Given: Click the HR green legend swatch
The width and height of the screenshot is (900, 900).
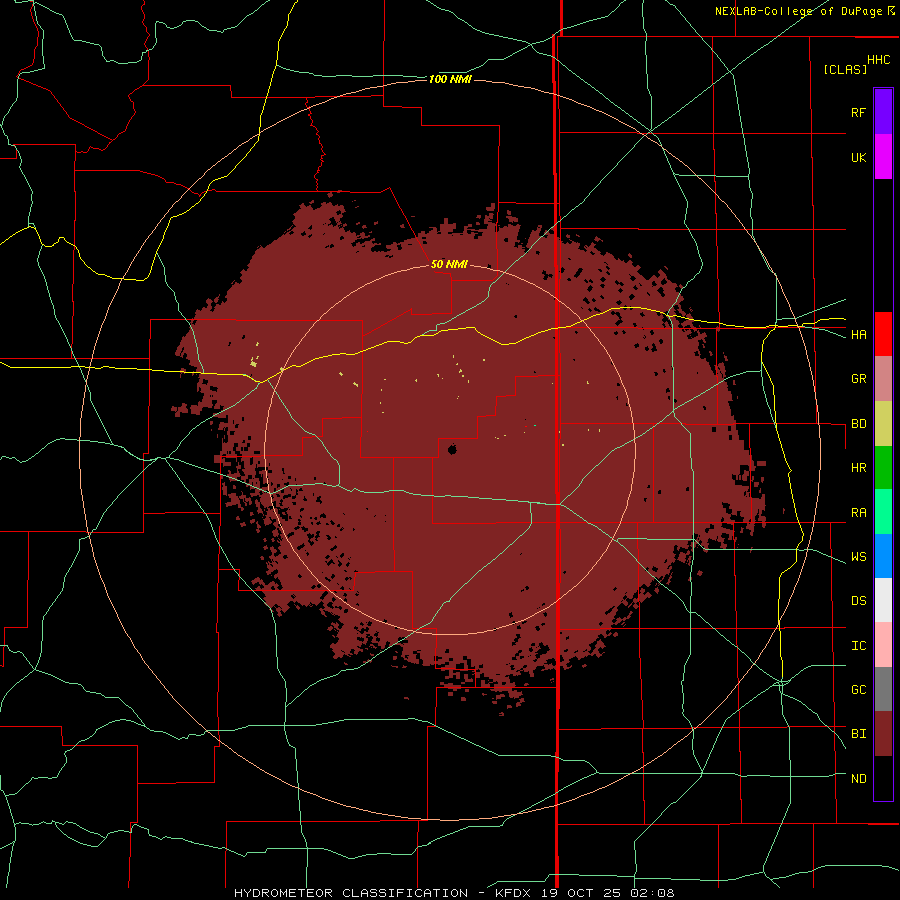Looking at the screenshot, I should [883, 468].
